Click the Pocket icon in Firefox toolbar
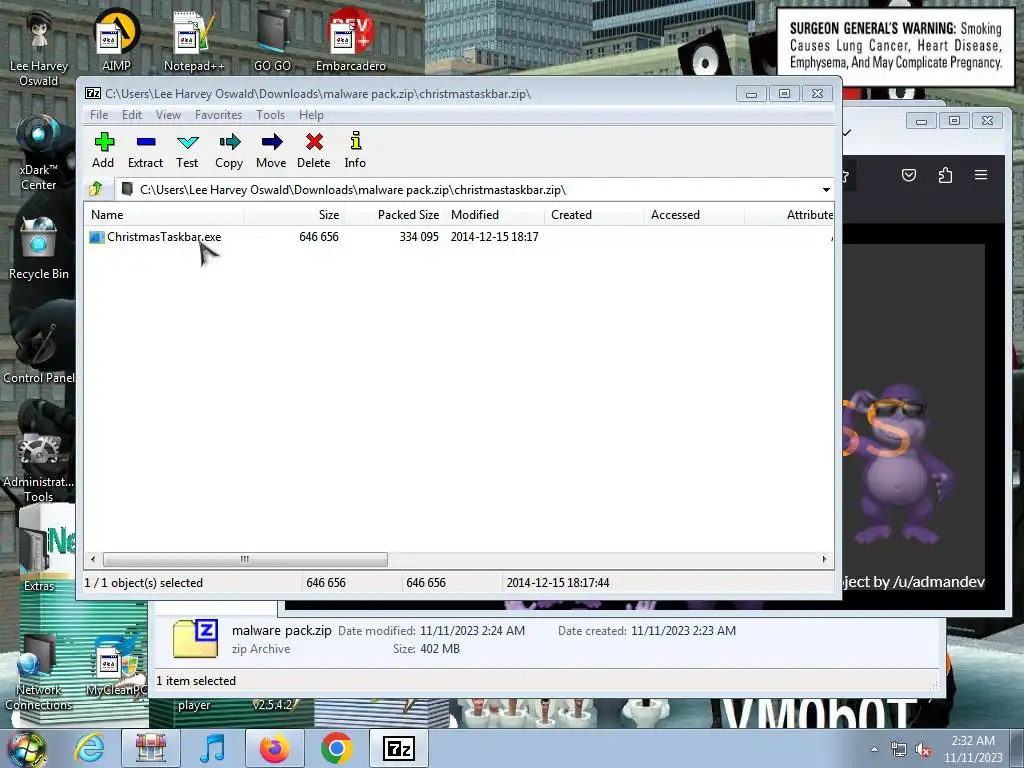The height and width of the screenshot is (768, 1024). pyautogui.click(x=909, y=175)
